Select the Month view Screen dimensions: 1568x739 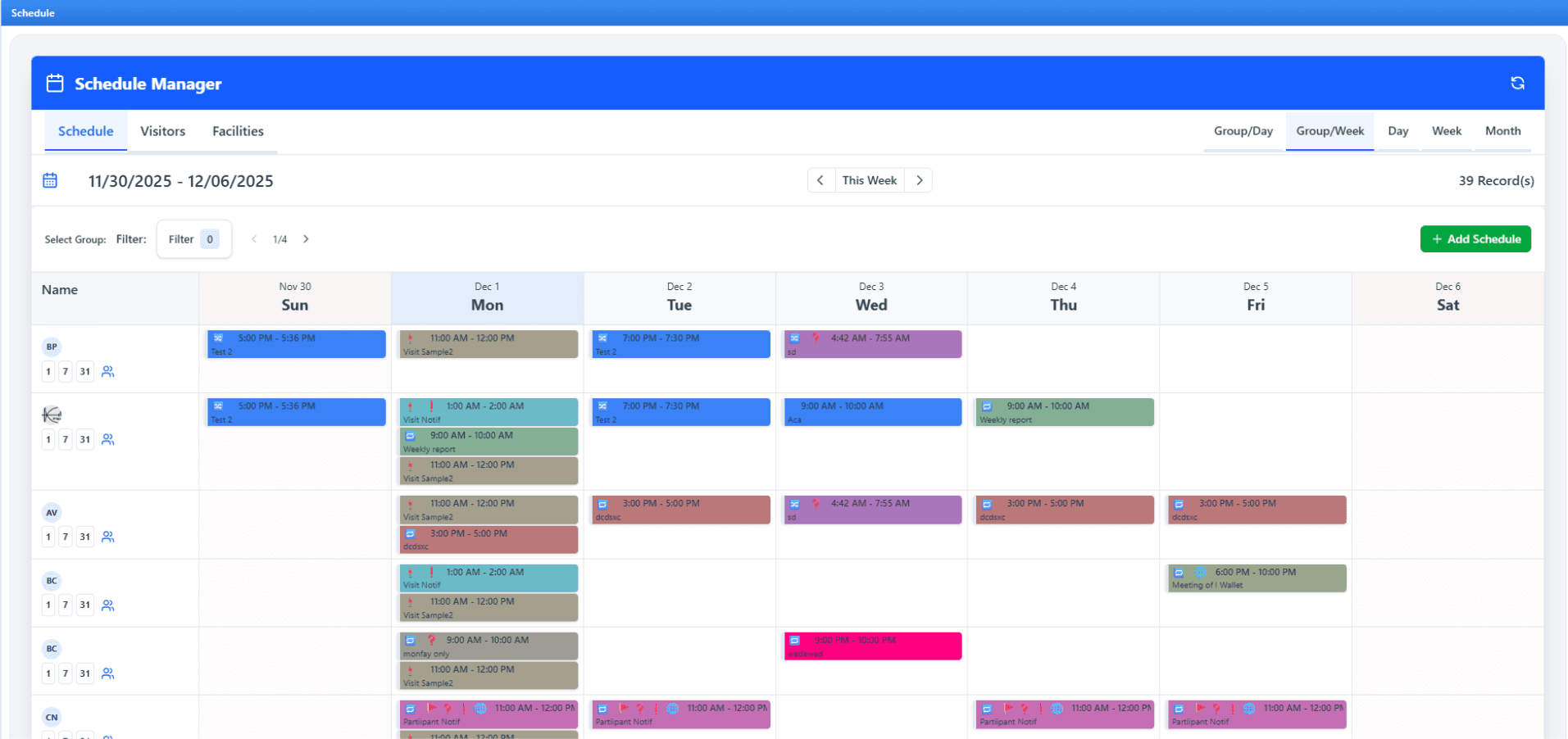pos(1502,131)
